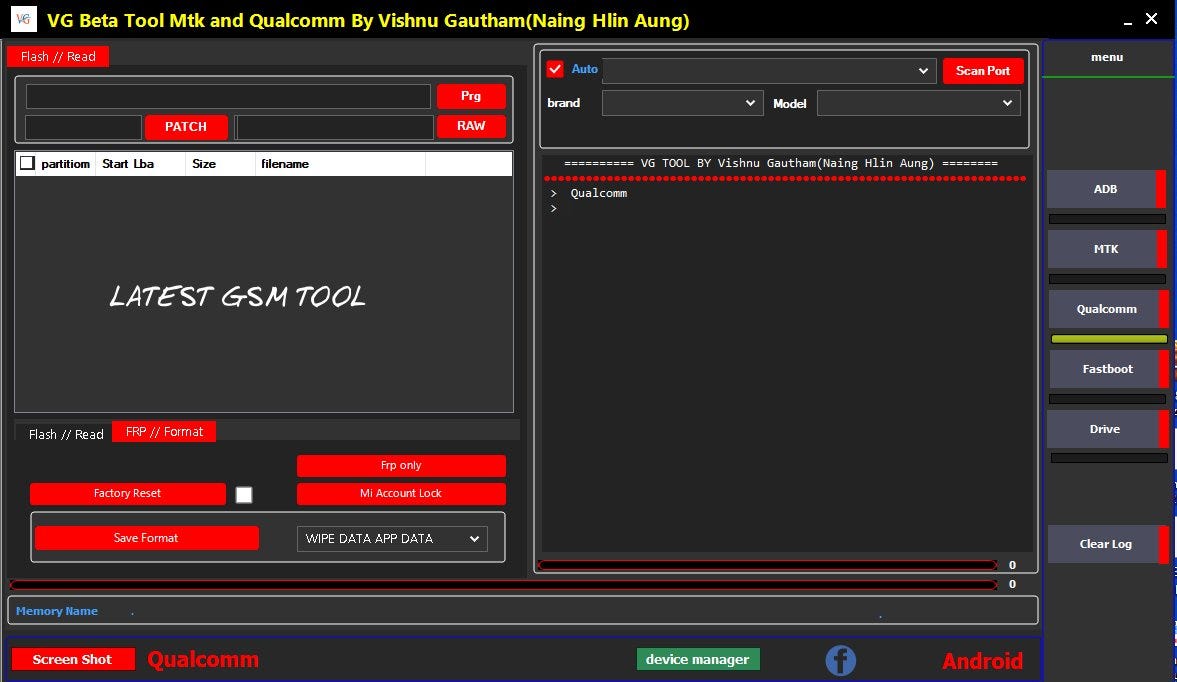The height and width of the screenshot is (682, 1177).
Task: Open the Drive option in sidebar
Action: point(1106,429)
